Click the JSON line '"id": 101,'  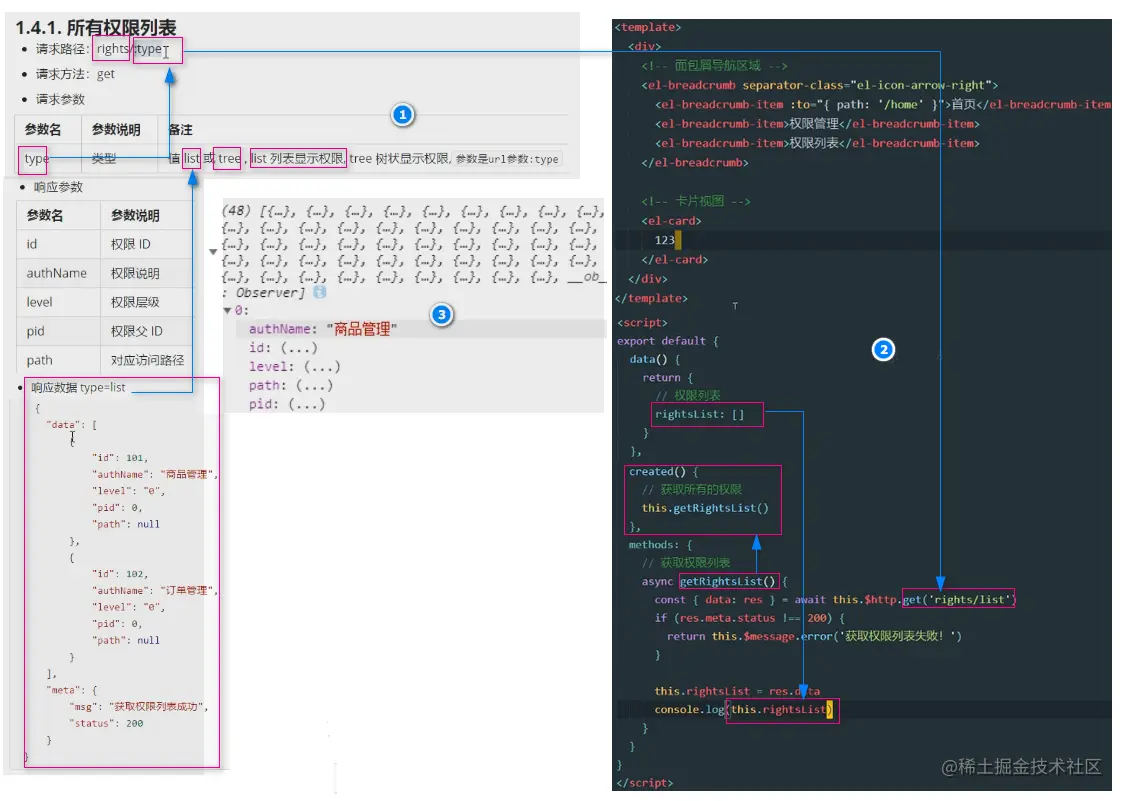[119, 458]
